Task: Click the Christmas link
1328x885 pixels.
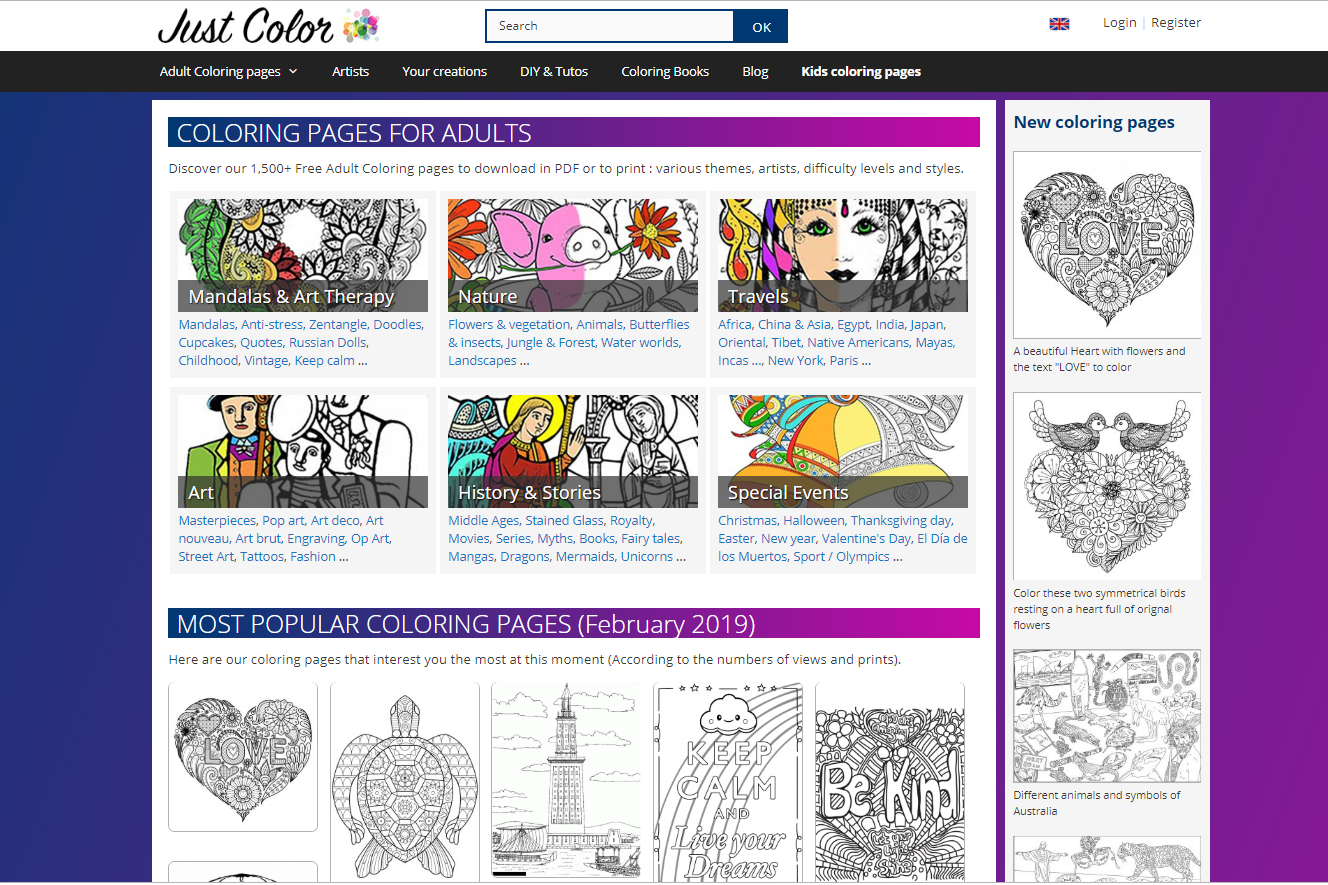Action: pos(747,520)
